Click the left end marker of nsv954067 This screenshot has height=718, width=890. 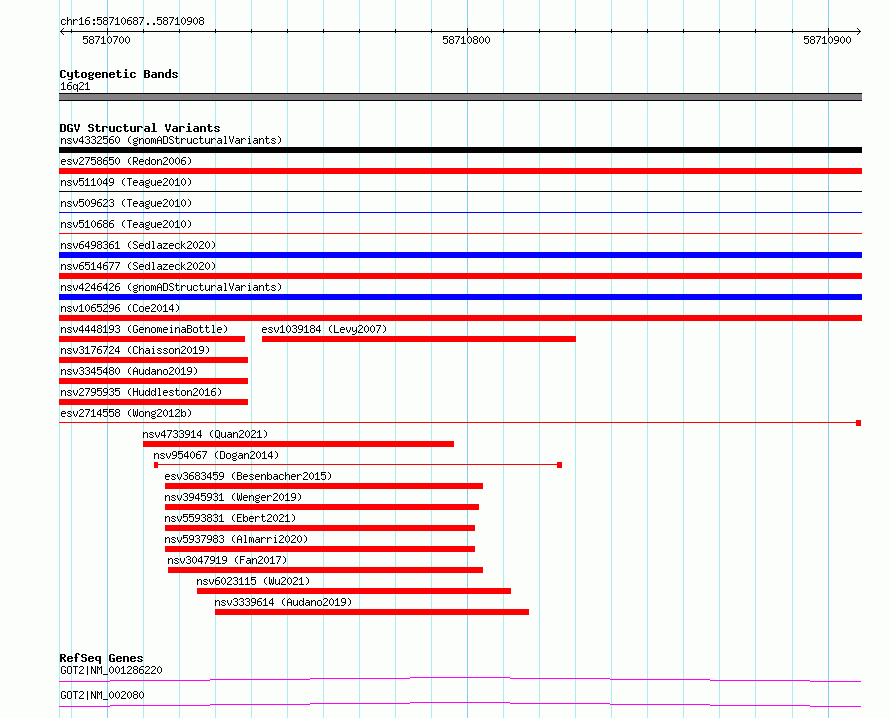(x=156, y=465)
